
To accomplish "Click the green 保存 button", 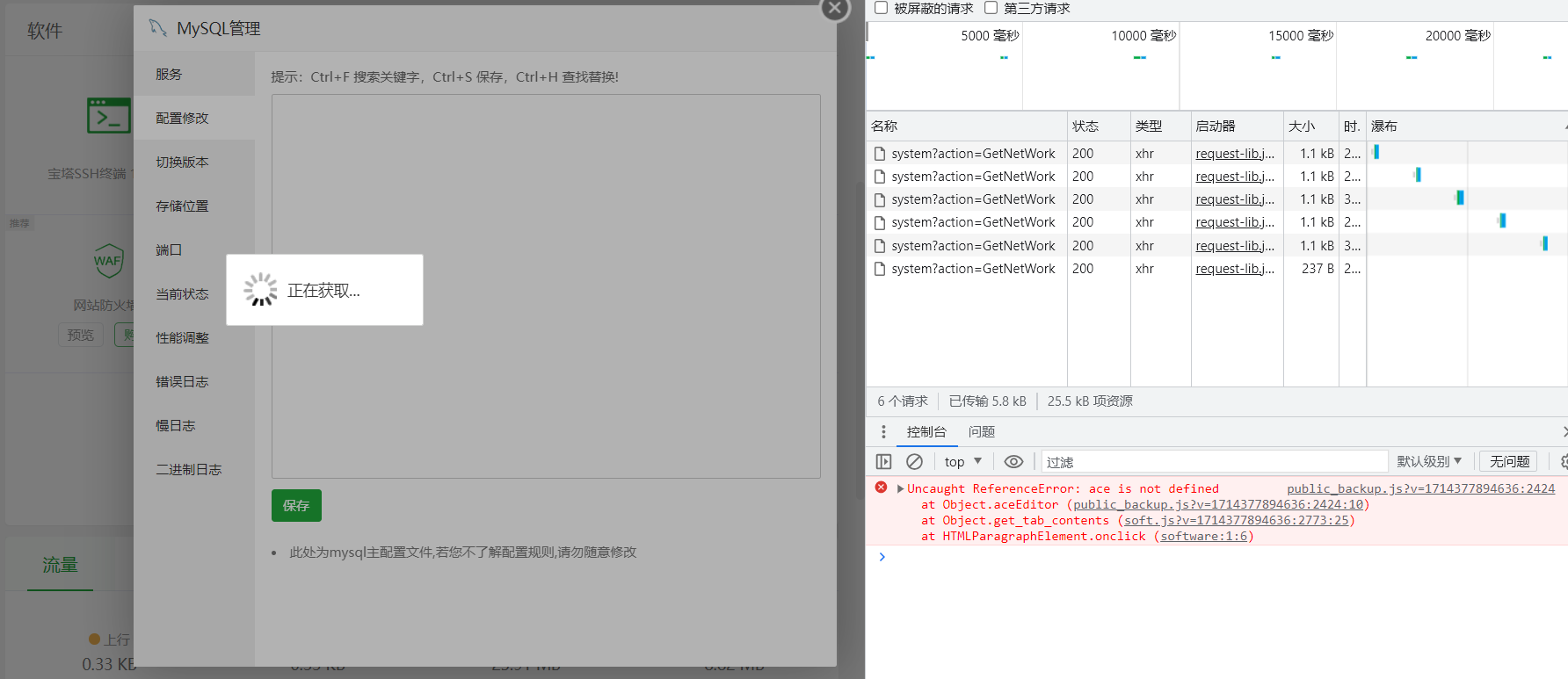I will point(296,505).
